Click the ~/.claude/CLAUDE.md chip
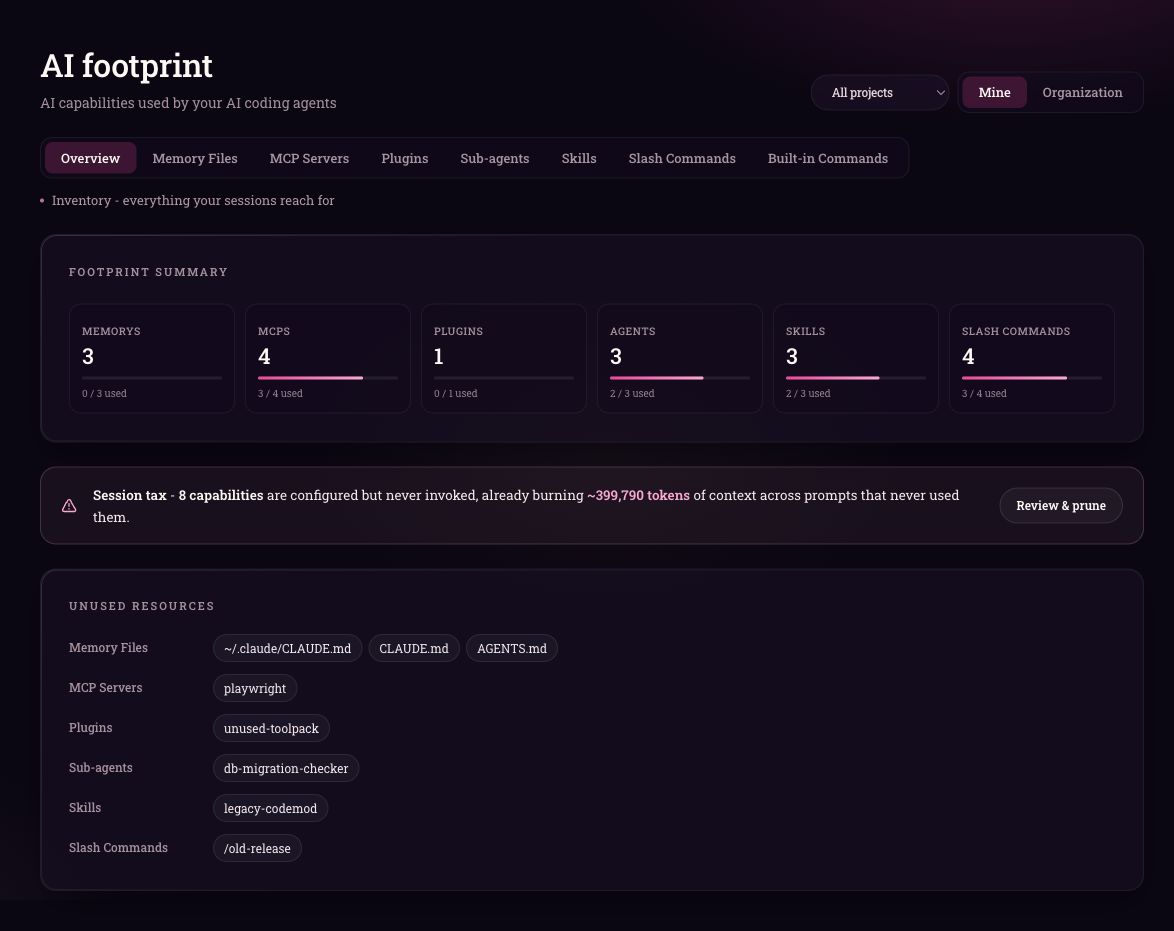The image size is (1174, 931). (x=288, y=649)
